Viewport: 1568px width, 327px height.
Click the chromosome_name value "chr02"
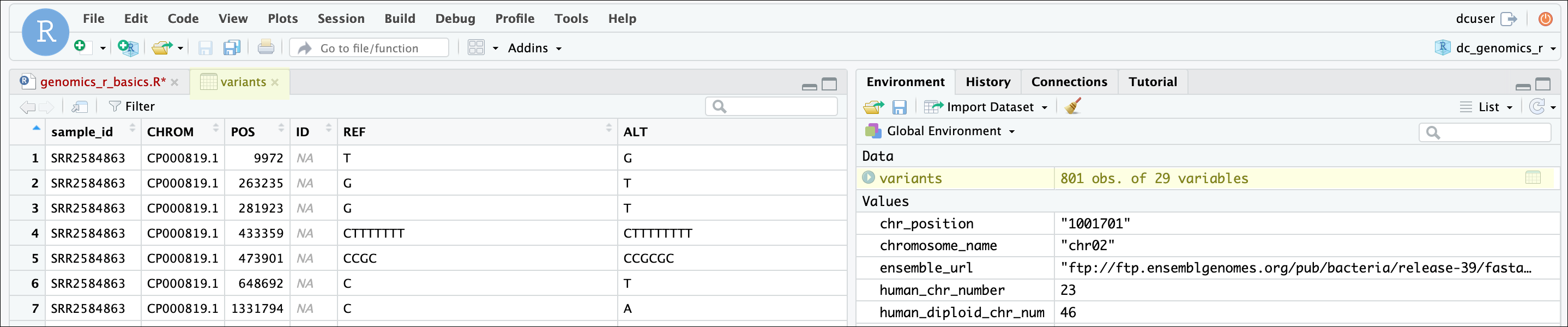(x=1087, y=245)
